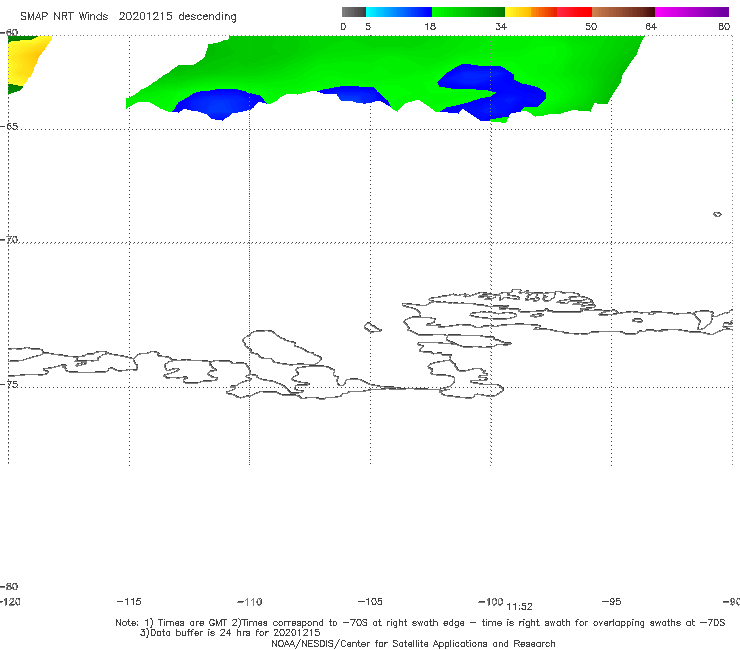Click the NOAA/NESDIS credit line
This screenshot has width=740, height=650.
coord(413,643)
